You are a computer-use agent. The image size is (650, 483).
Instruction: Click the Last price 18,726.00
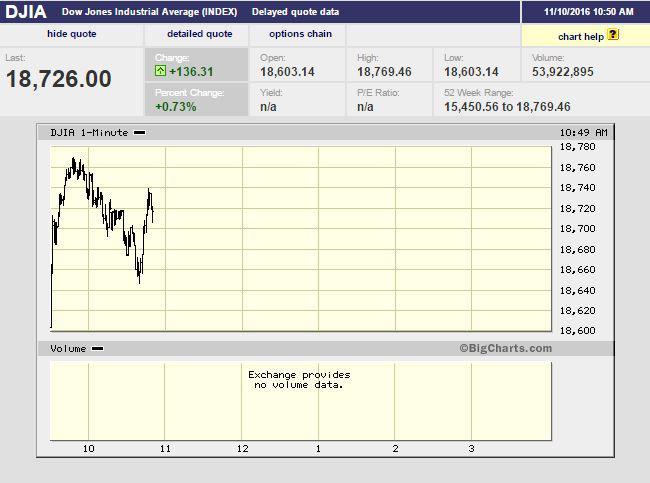[x=59, y=80]
